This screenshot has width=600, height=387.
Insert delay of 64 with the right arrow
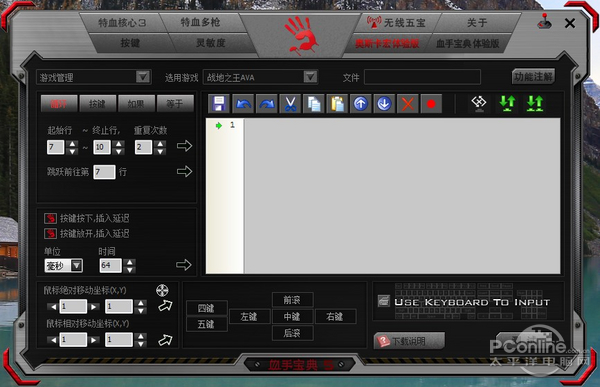[184, 265]
